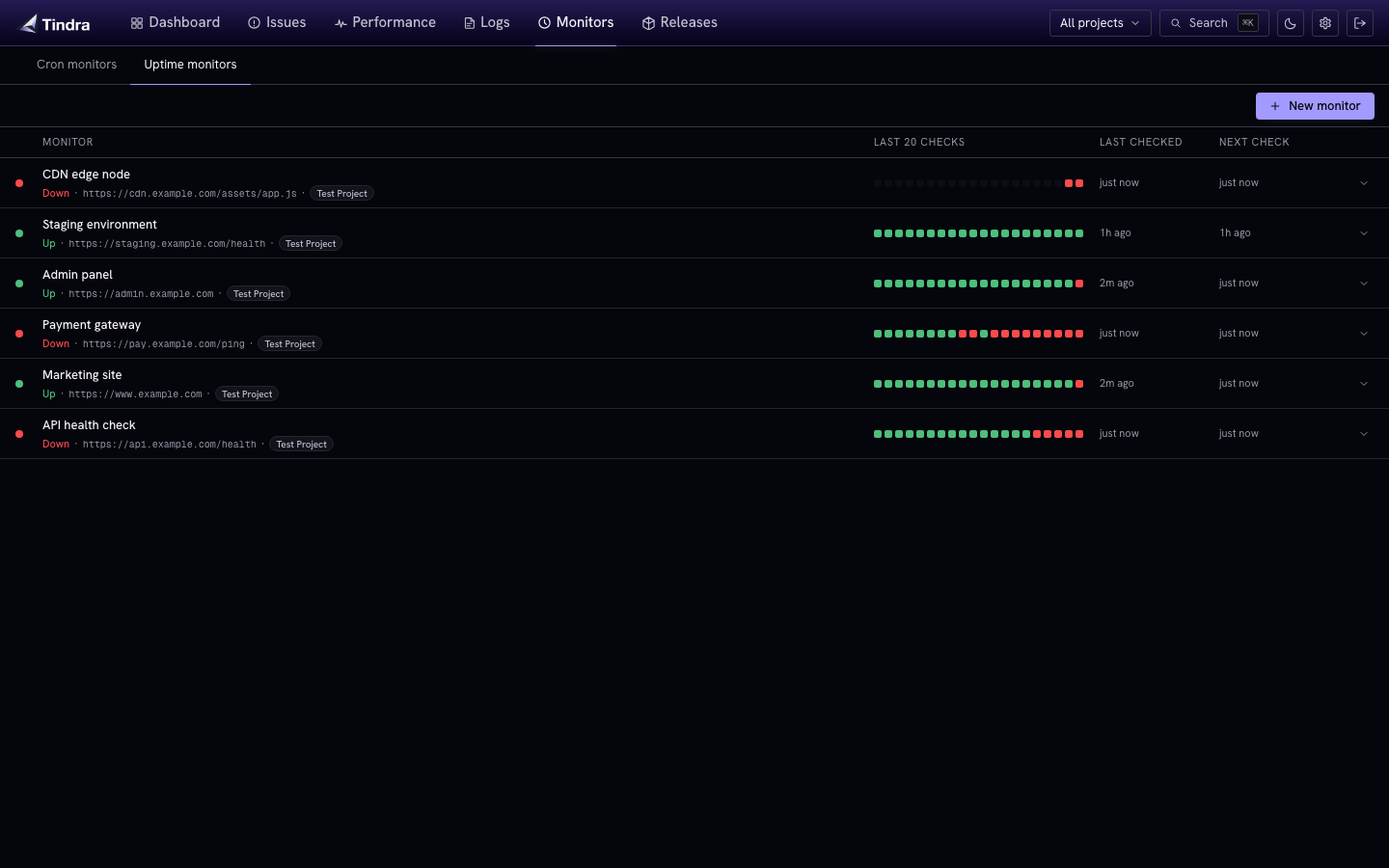
Task: Expand the Admin panel row
Action: coord(1364,284)
